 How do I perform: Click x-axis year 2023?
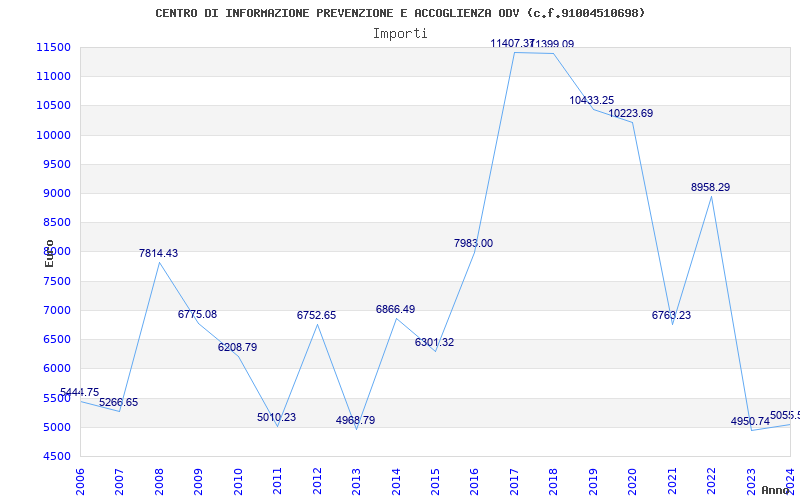[751, 482]
